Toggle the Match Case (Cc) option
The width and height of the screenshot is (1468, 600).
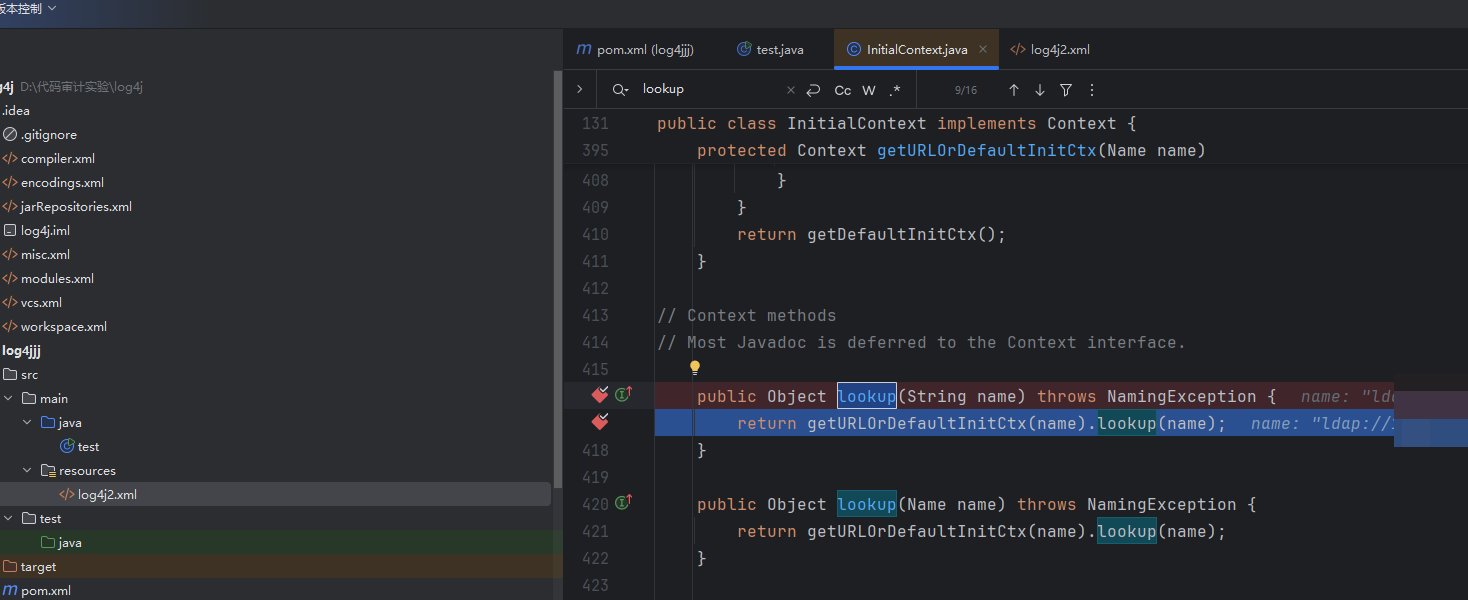(842, 90)
